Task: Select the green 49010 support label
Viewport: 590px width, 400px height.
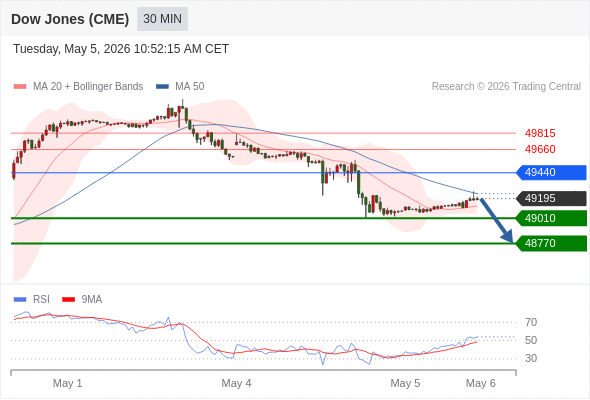Action: [551, 218]
